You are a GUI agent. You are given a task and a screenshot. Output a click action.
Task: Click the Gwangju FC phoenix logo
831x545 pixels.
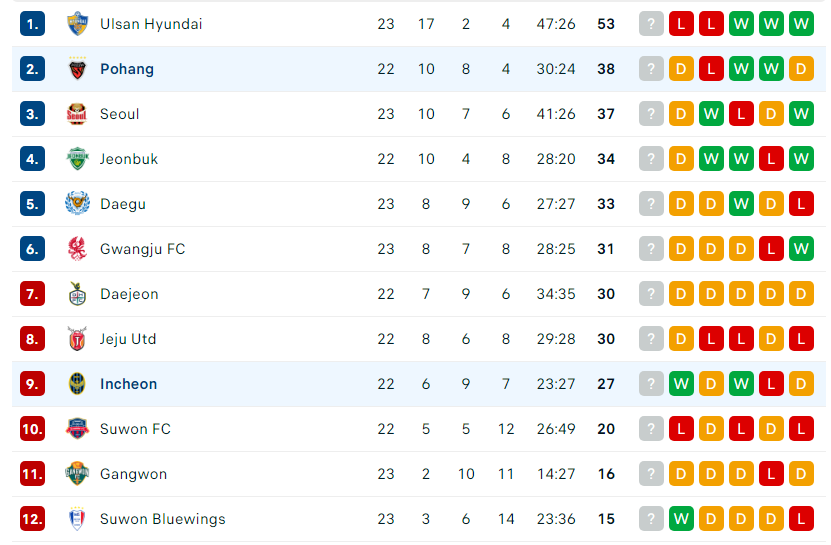tap(77, 249)
